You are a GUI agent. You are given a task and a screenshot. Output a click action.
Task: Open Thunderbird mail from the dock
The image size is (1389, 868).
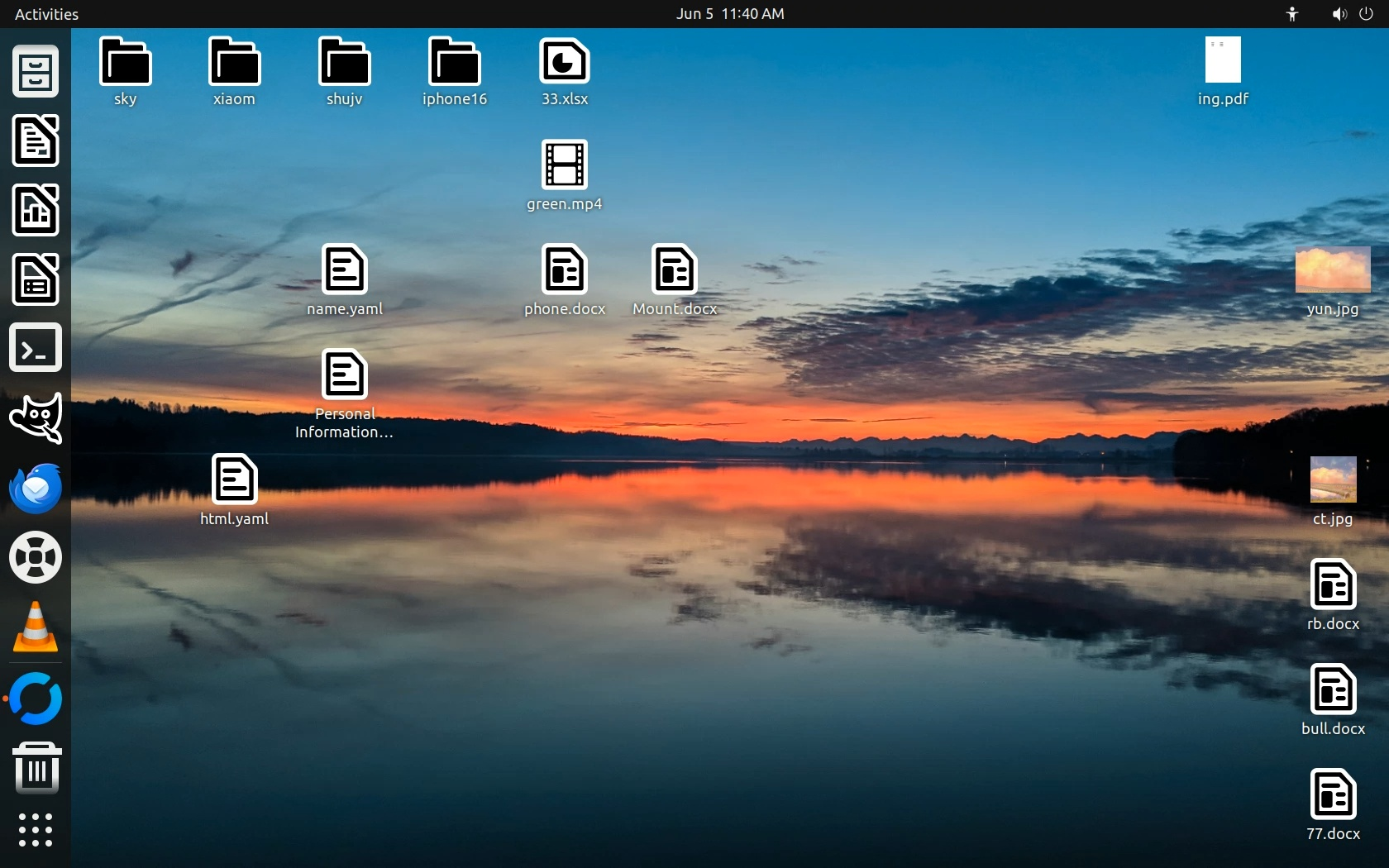36,488
